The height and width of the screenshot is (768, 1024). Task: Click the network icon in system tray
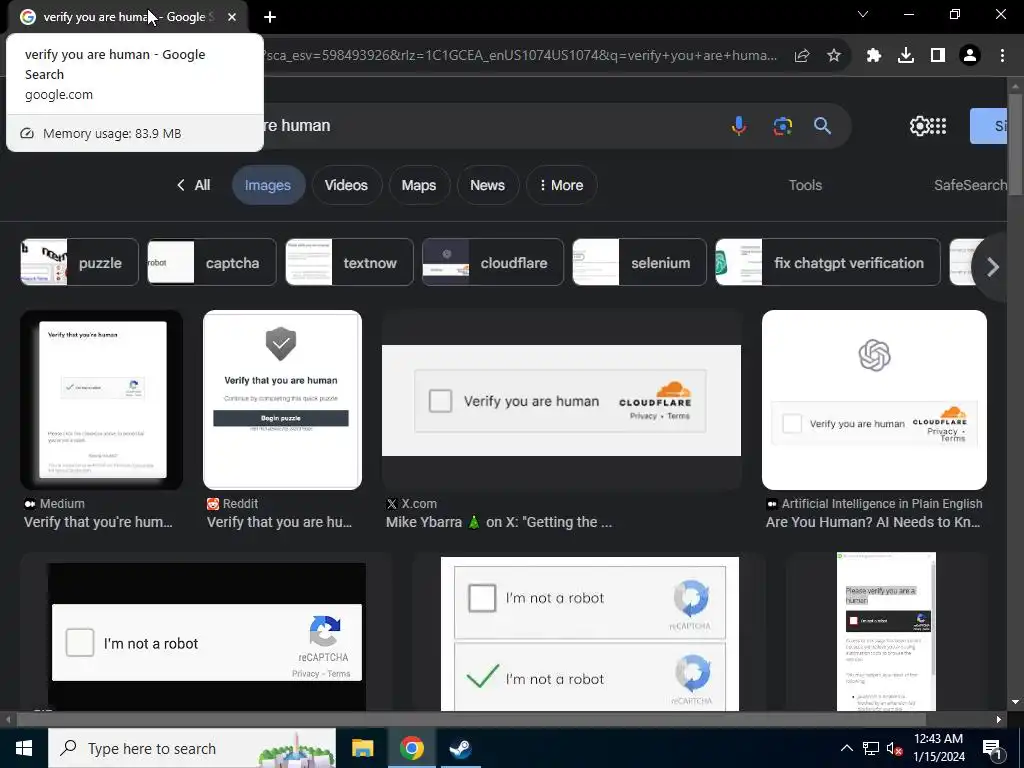(871, 748)
